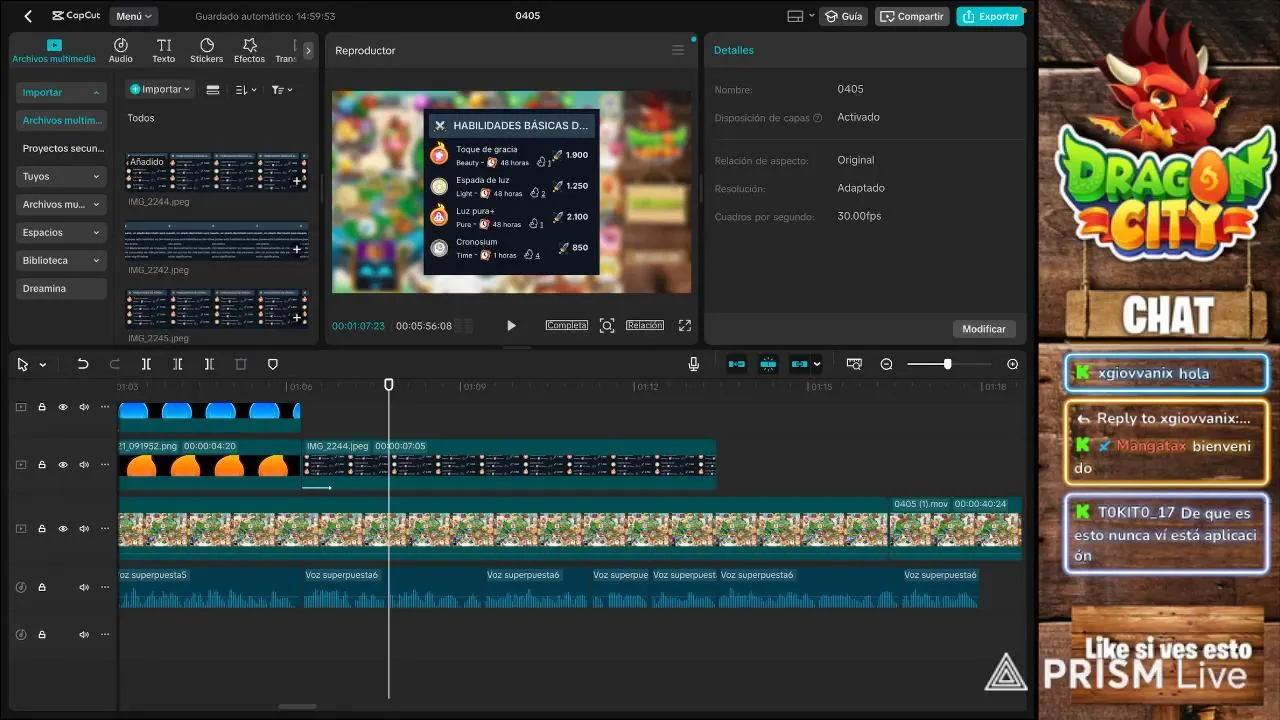Mute the 0405 (1).mov video track

pyautogui.click(x=84, y=528)
